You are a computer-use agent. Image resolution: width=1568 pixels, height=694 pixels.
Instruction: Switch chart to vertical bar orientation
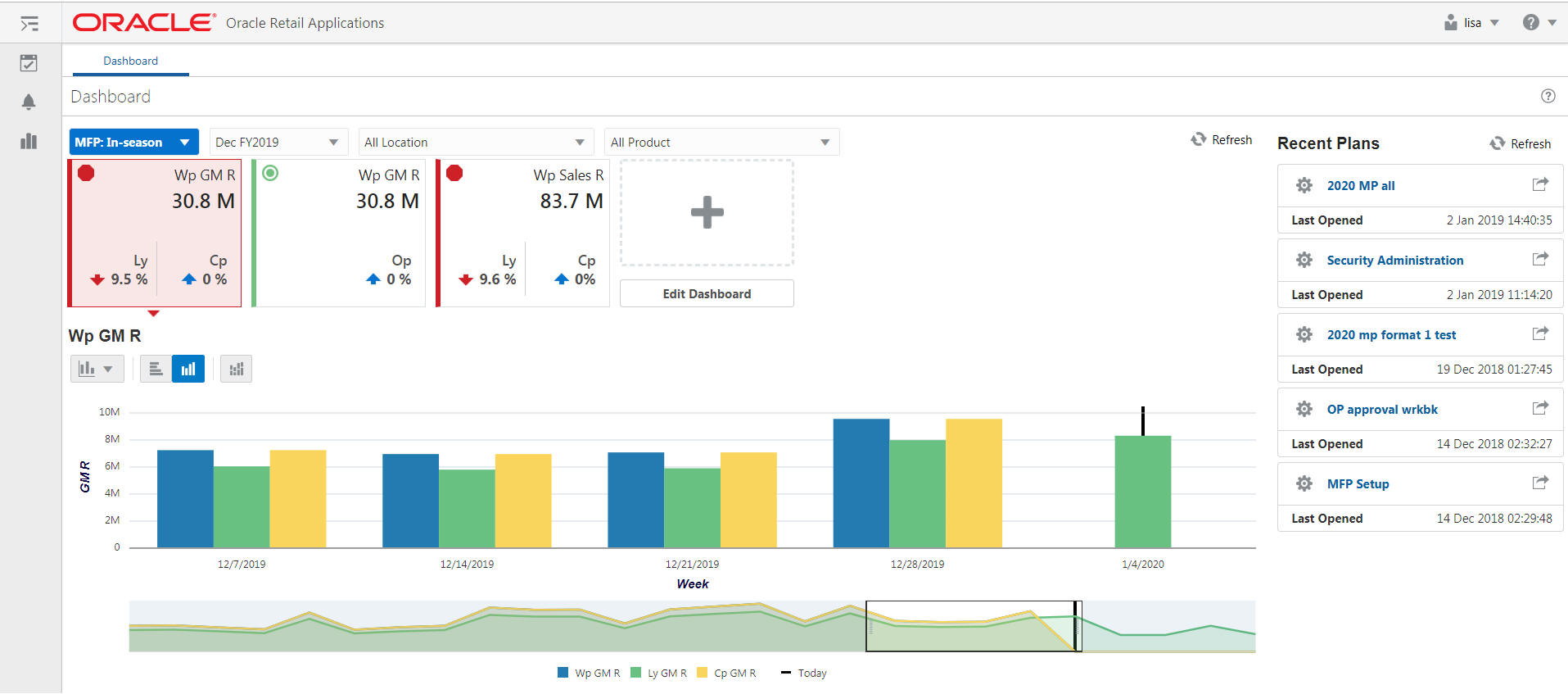[x=188, y=369]
